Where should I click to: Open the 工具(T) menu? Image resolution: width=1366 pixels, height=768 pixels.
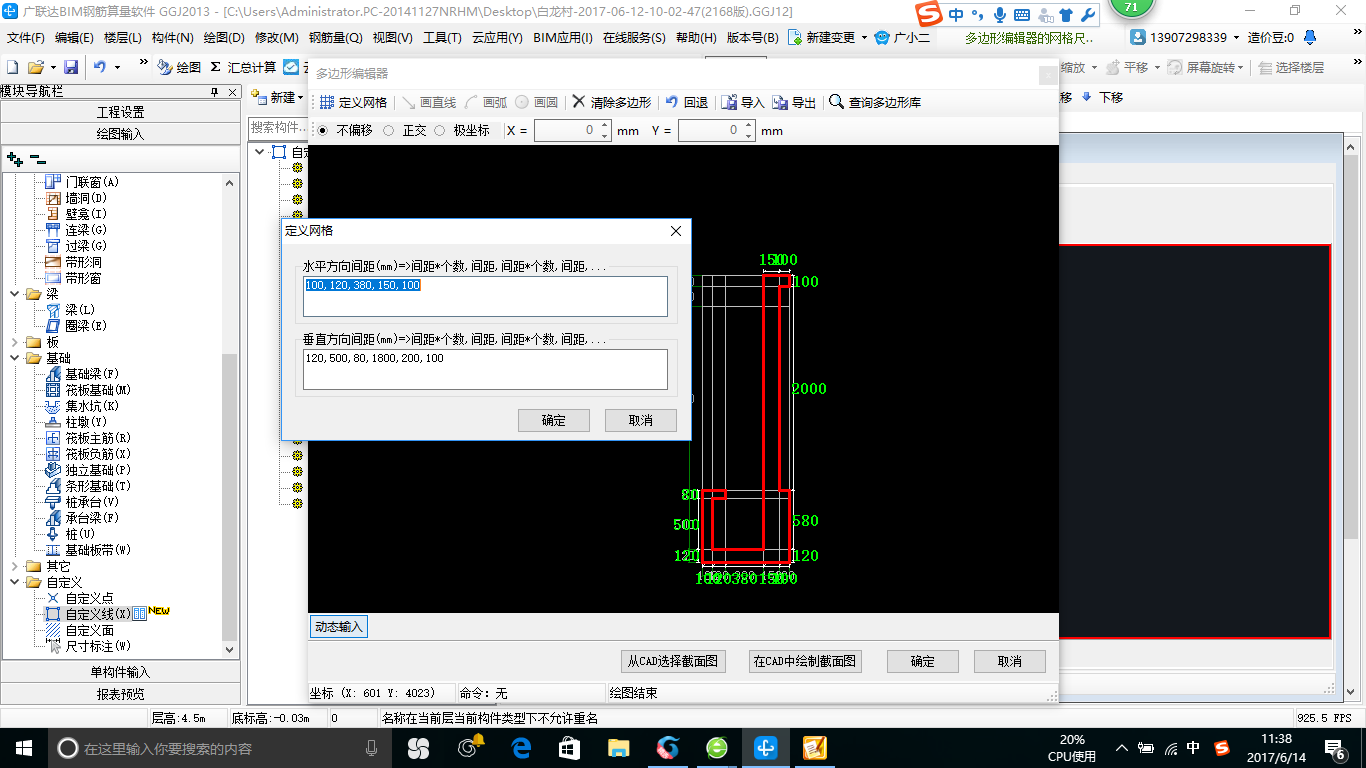pos(442,38)
